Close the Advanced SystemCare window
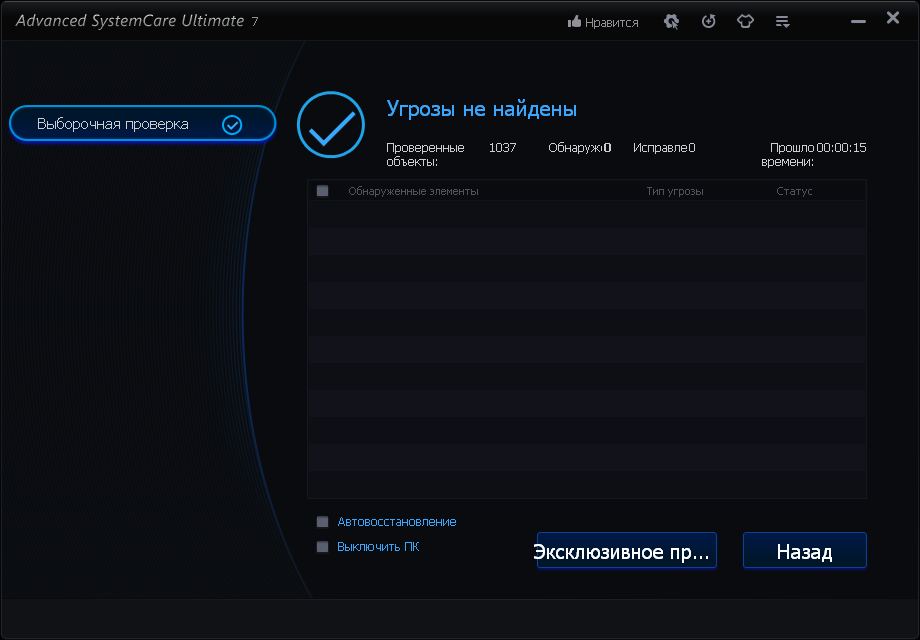 [893, 18]
